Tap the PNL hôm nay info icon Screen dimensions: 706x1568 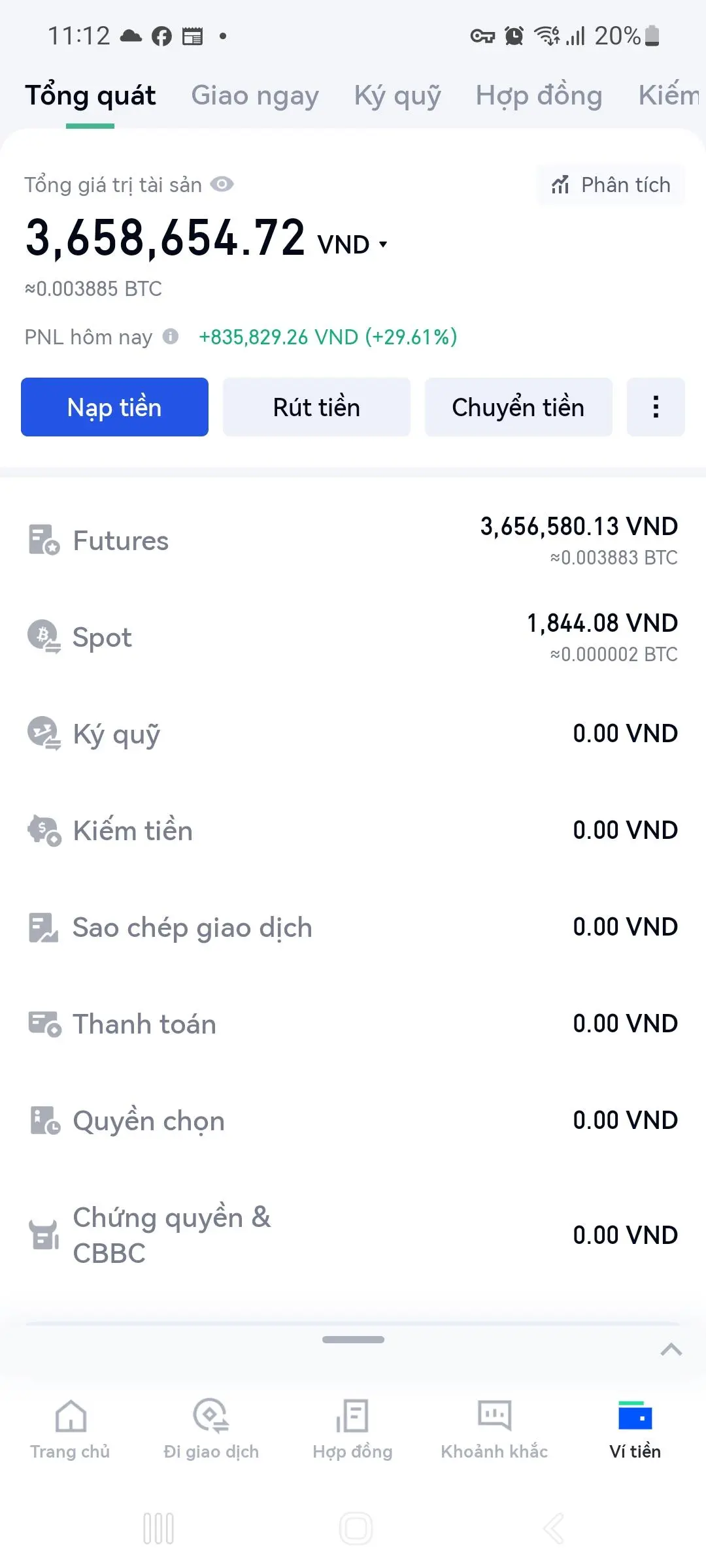pyautogui.click(x=171, y=336)
